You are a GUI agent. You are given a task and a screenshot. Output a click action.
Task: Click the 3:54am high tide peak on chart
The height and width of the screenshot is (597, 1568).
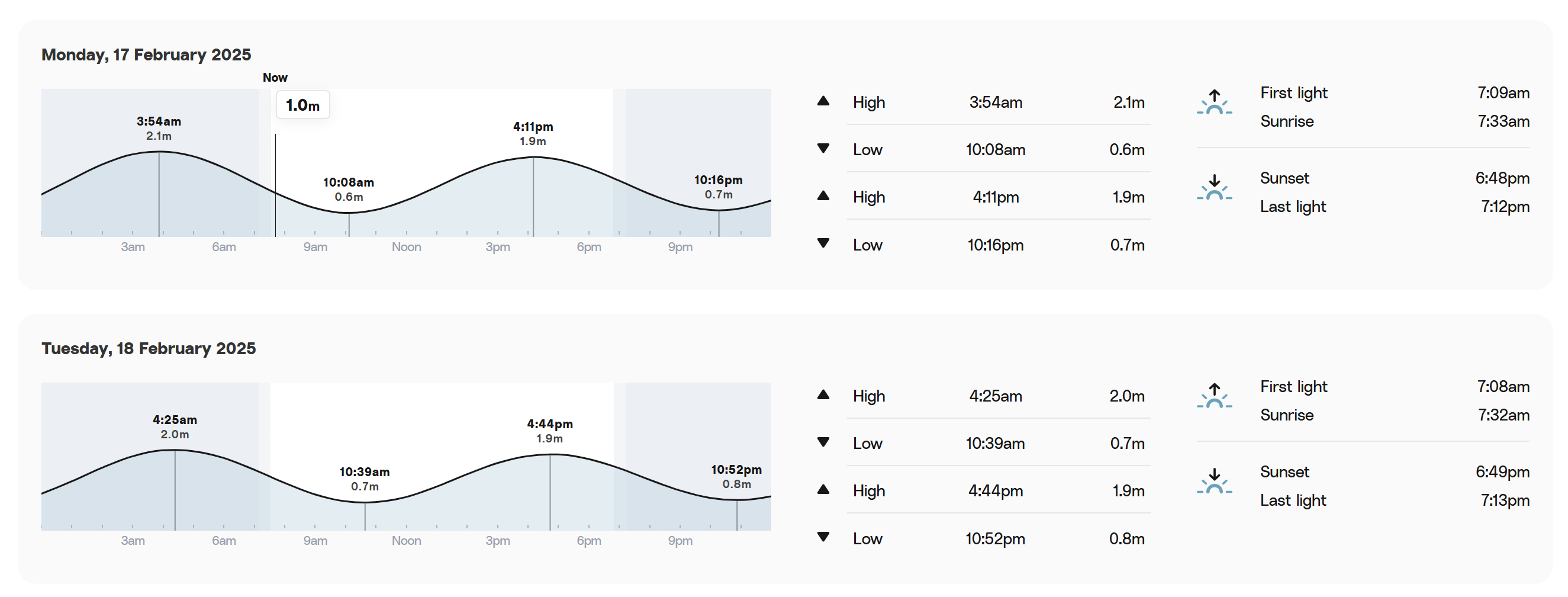(159, 152)
